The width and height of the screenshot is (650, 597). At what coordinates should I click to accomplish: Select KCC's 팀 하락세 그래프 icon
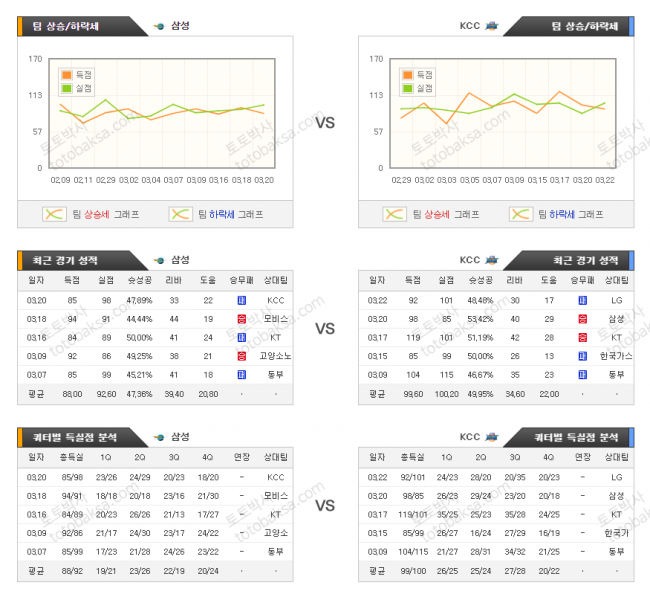[520, 214]
